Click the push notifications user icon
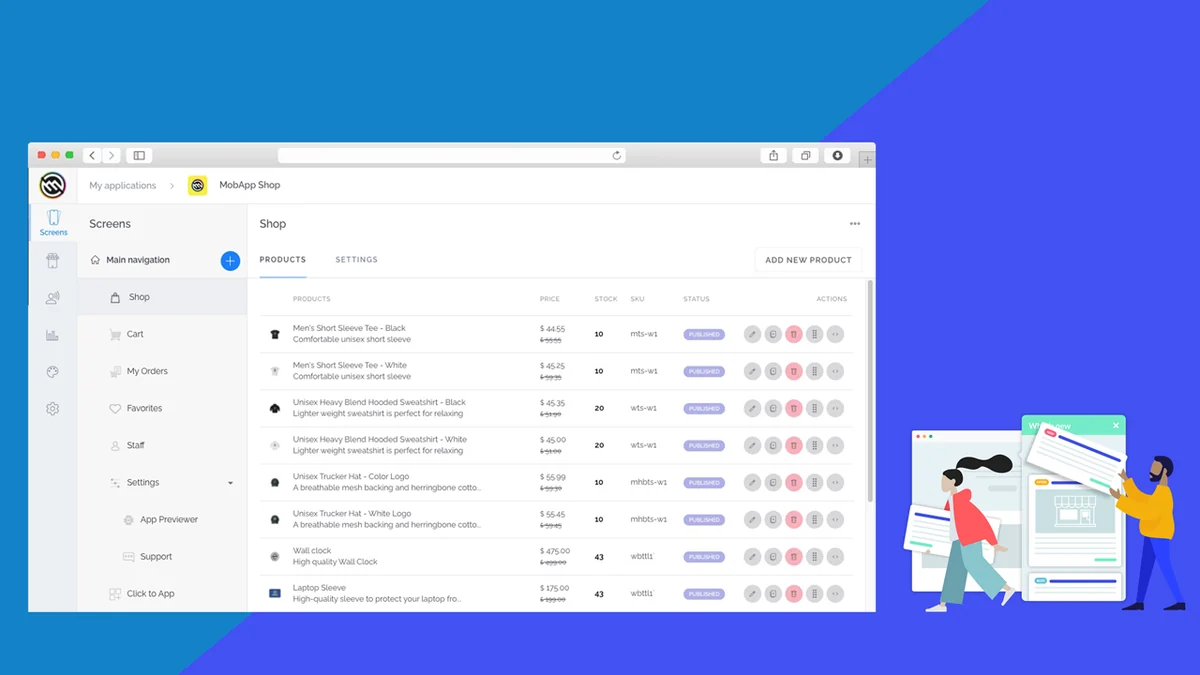The height and width of the screenshot is (675, 1200). coord(53,297)
